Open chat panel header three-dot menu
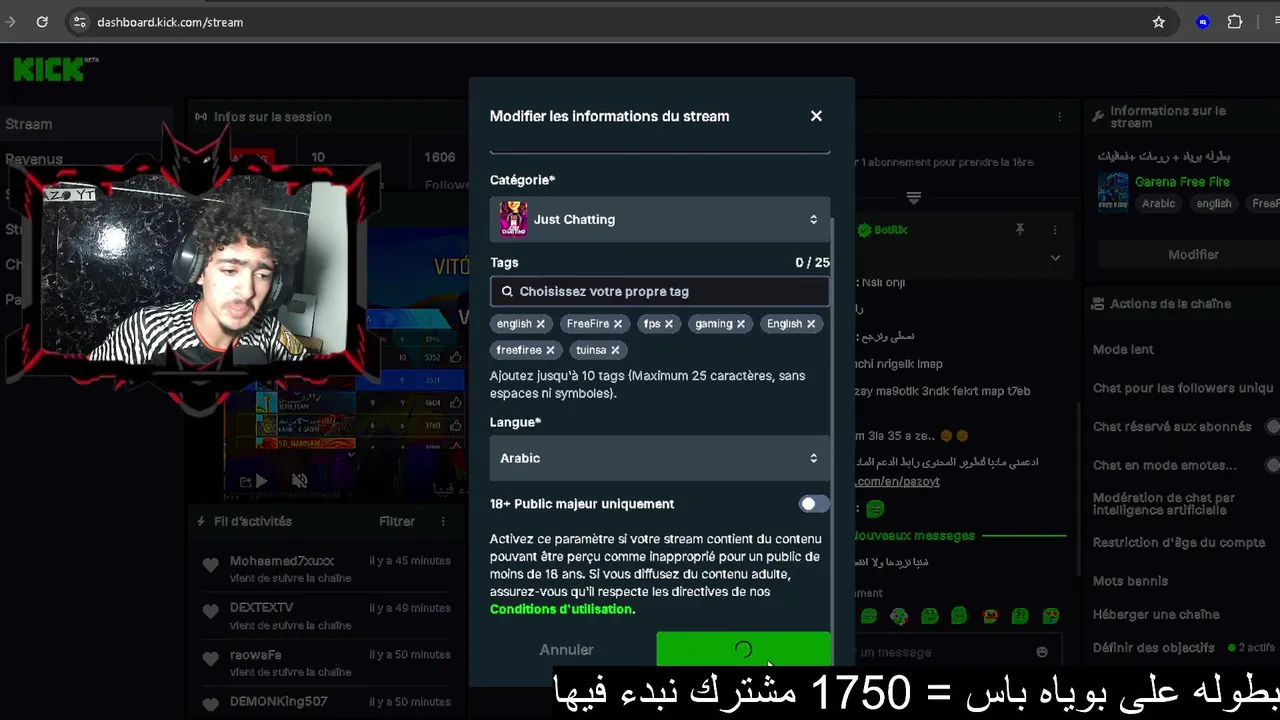This screenshot has height=720, width=1280. click(1060, 117)
